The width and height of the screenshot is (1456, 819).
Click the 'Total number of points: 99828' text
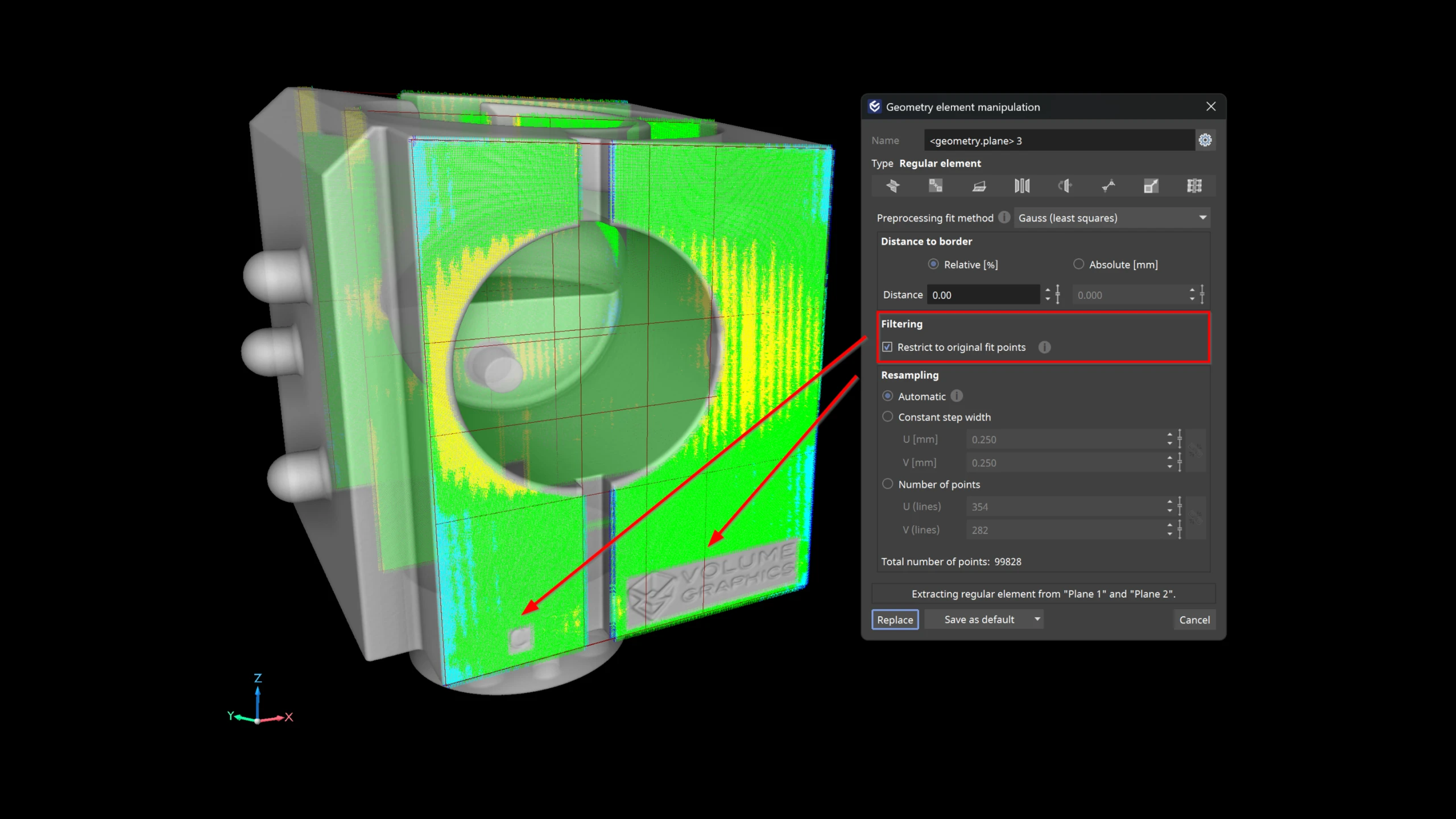pos(951,561)
